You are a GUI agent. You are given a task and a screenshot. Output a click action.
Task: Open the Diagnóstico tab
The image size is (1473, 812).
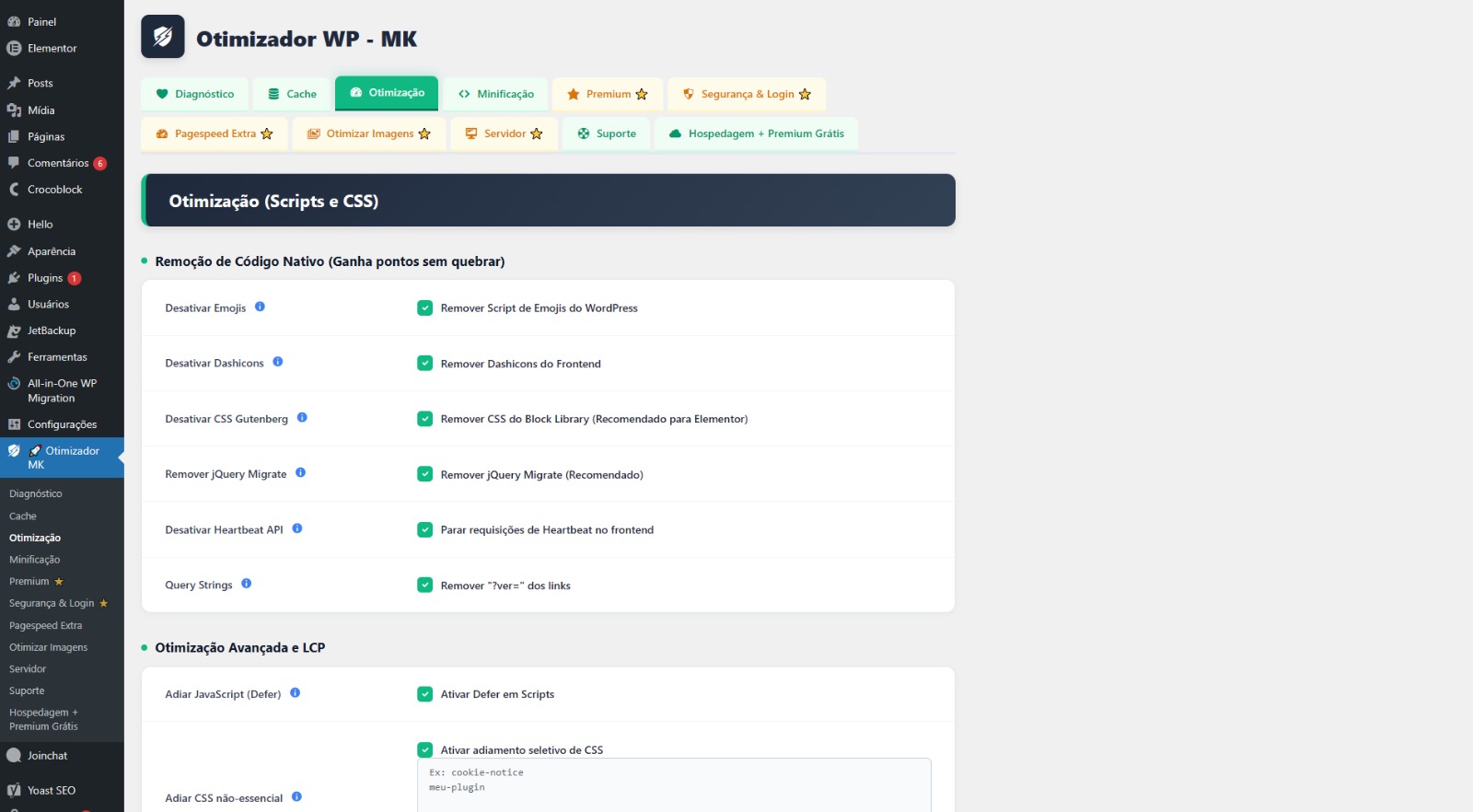(194, 94)
